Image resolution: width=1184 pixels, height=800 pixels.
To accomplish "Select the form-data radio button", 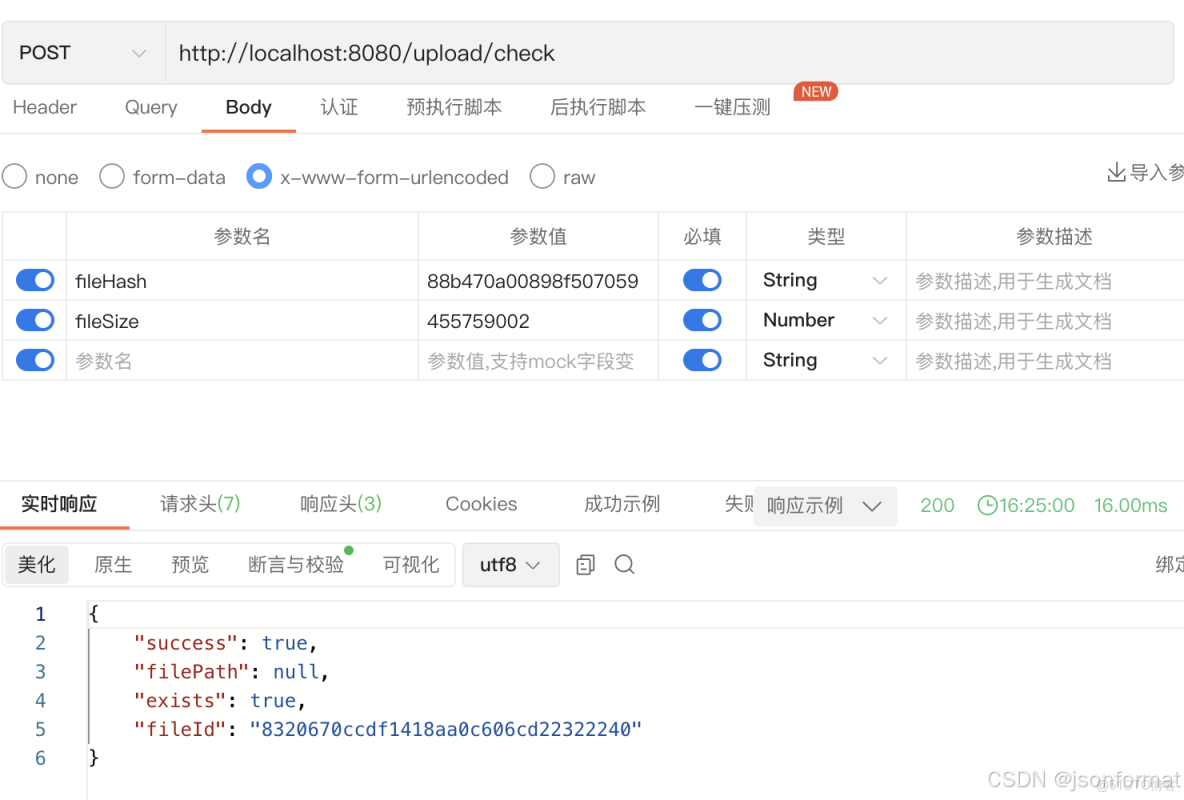I will 111,177.
